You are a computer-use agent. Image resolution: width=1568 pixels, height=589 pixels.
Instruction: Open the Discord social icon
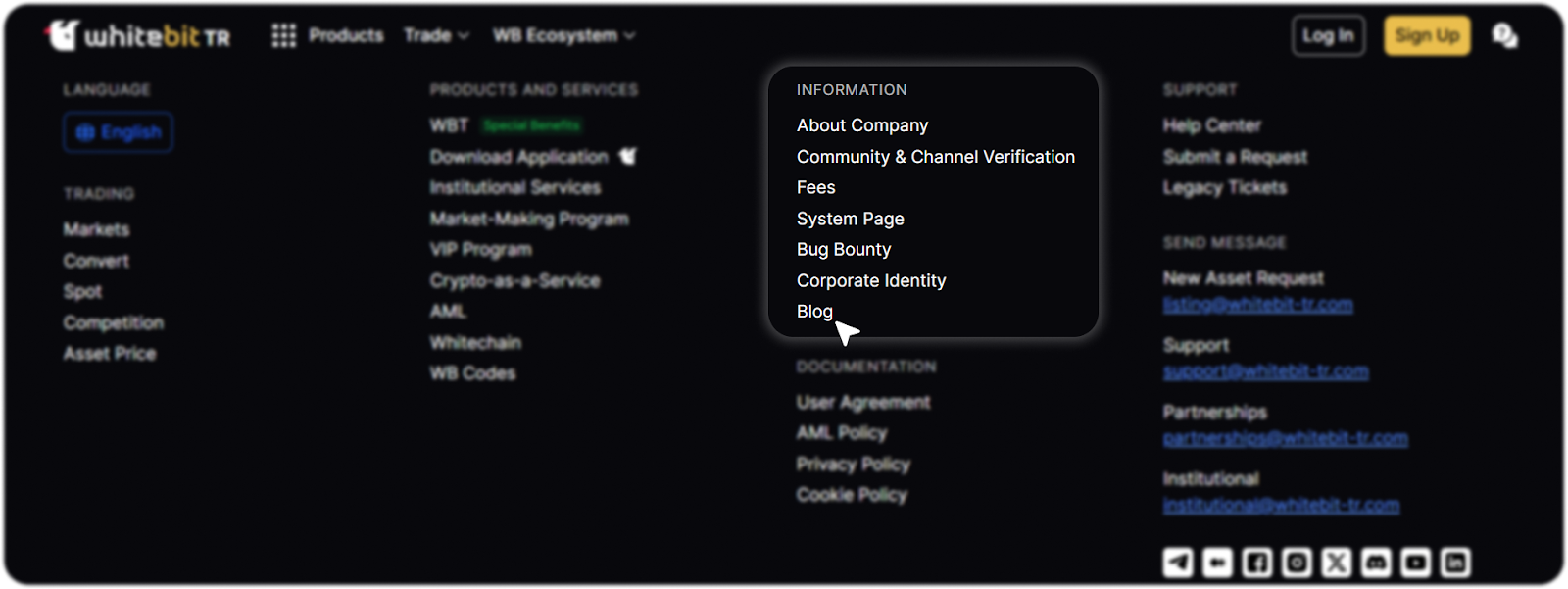(1376, 563)
